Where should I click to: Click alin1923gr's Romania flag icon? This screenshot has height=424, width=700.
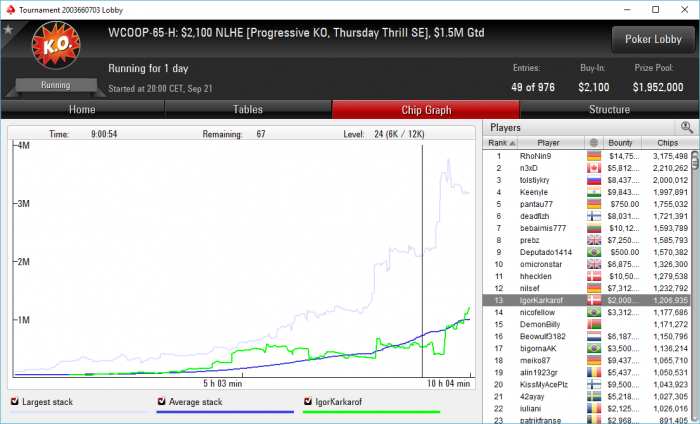pyautogui.click(x=594, y=373)
